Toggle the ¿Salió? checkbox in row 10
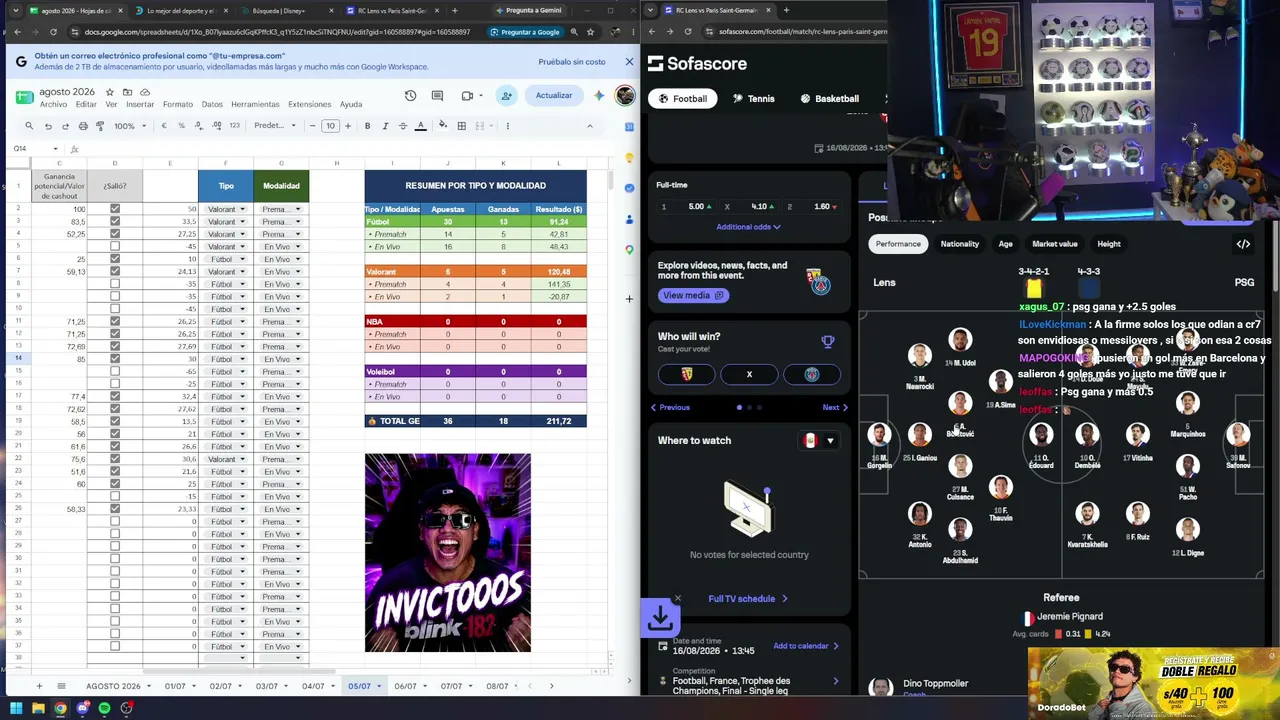 (115, 309)
